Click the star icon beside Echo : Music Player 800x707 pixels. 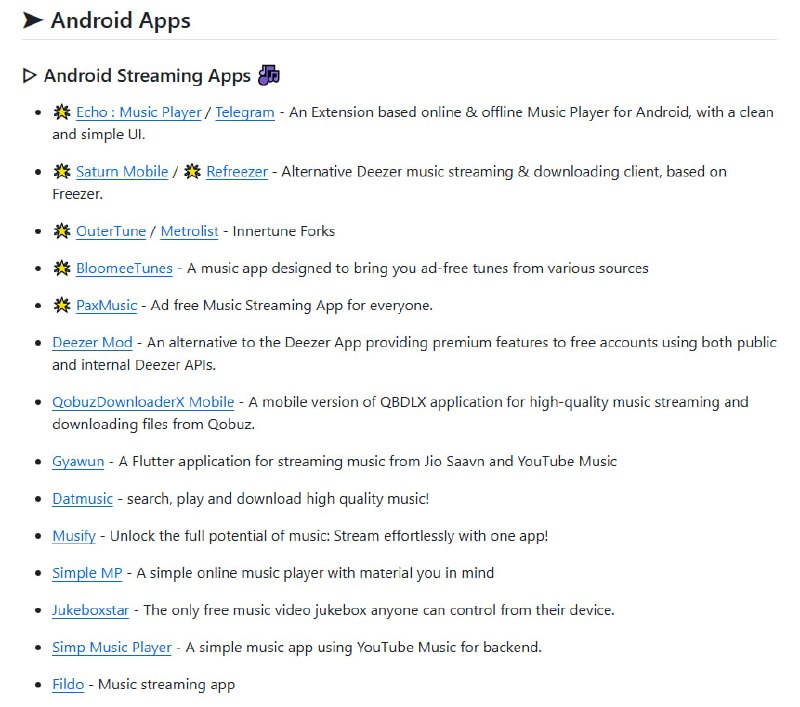pos(62,112)
